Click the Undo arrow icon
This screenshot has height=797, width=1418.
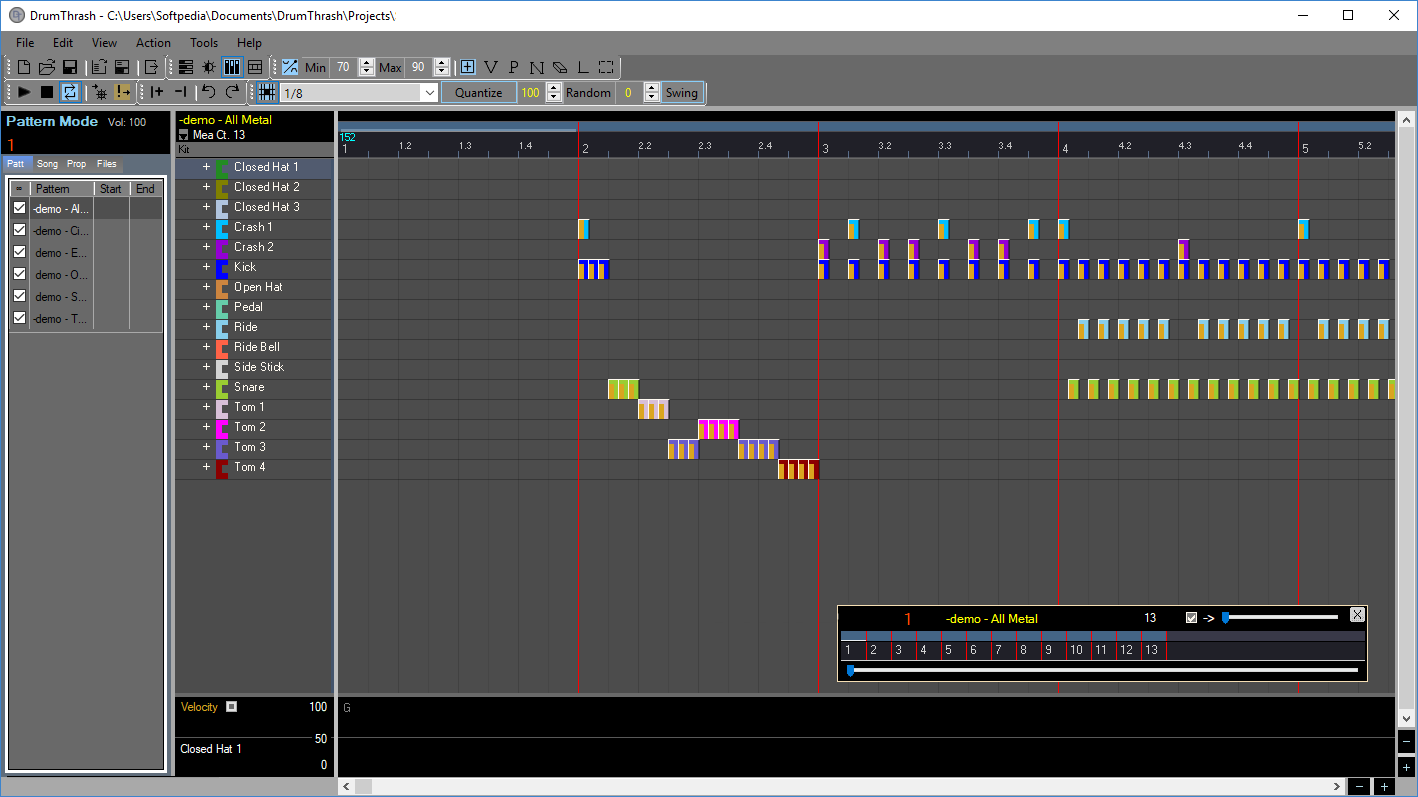[208, 92]
